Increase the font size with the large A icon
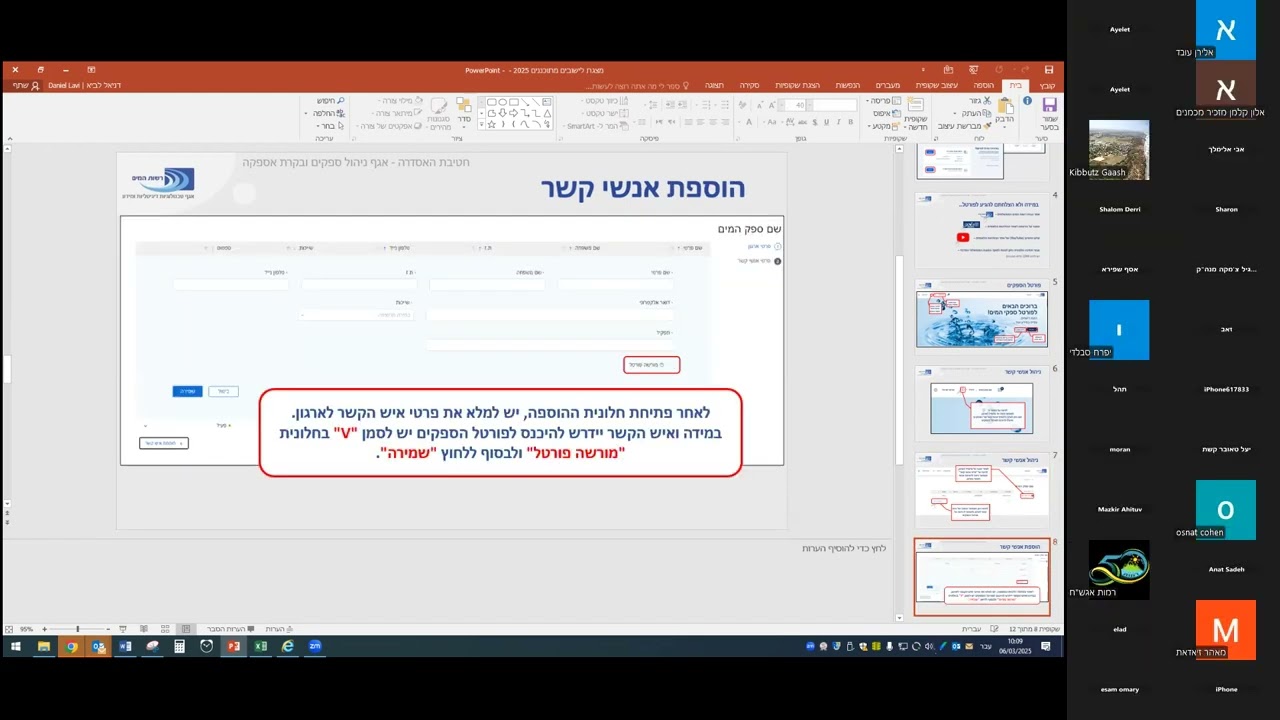The height and width of the screenshot is (720, 1280). (772, 105)
